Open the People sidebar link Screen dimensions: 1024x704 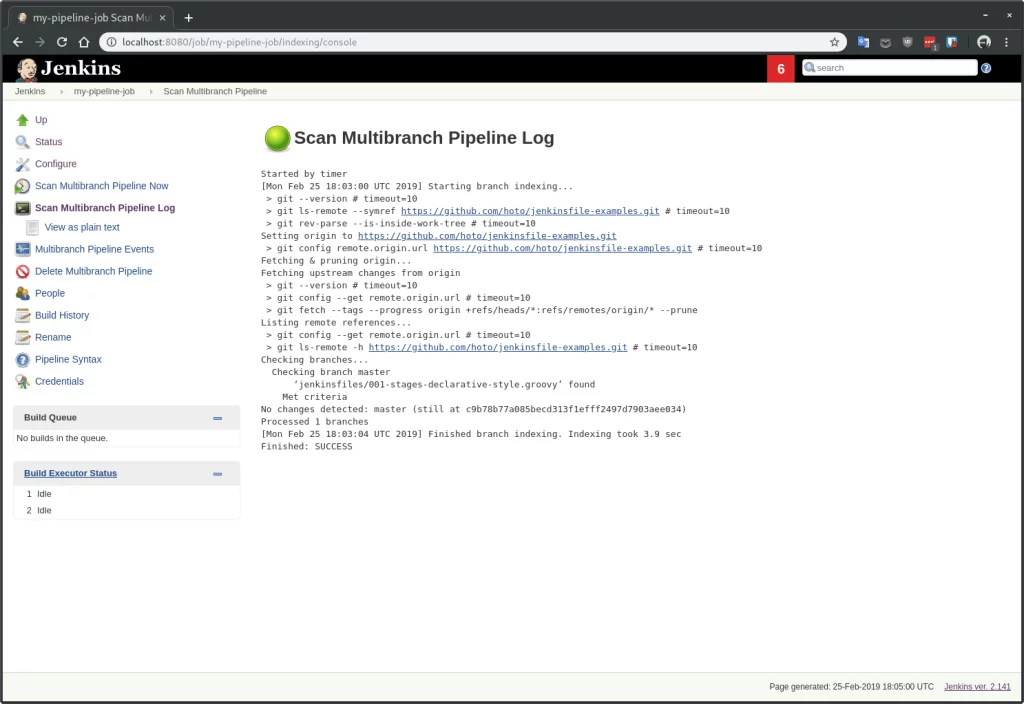point(50,293)
